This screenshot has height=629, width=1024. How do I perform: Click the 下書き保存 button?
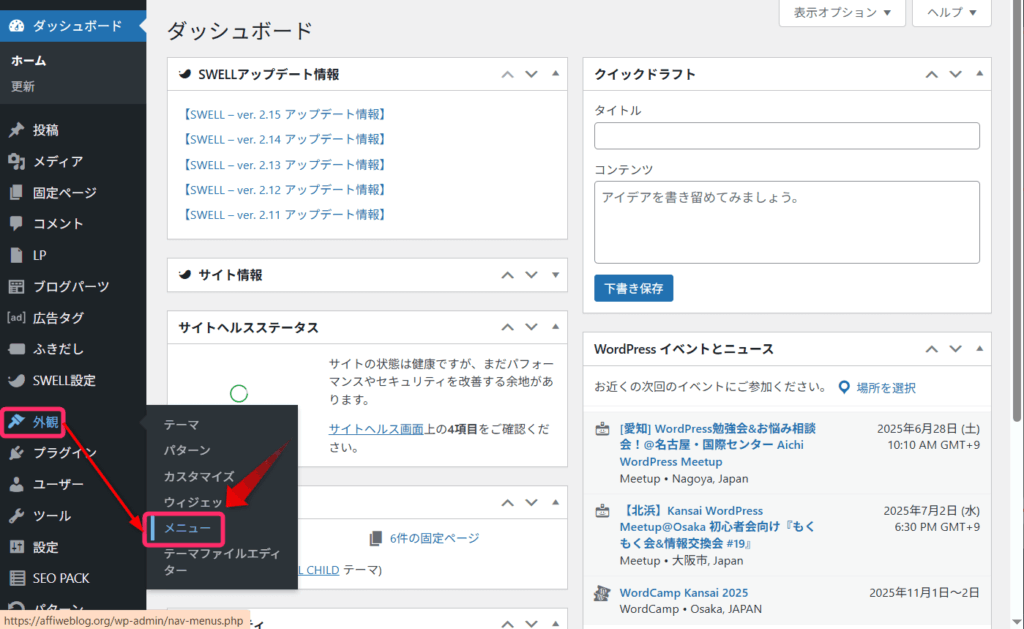[633, 288]
